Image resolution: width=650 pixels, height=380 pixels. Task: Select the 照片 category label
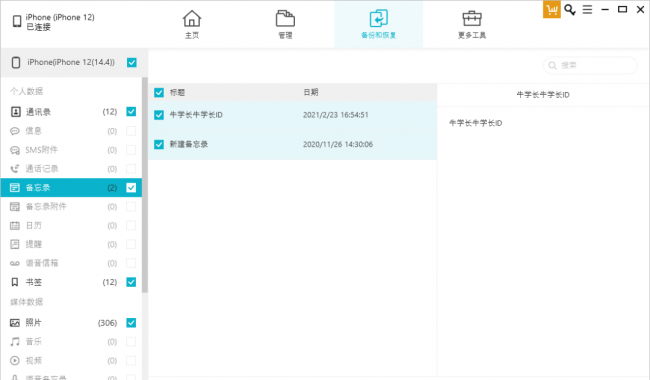[34, 323]
